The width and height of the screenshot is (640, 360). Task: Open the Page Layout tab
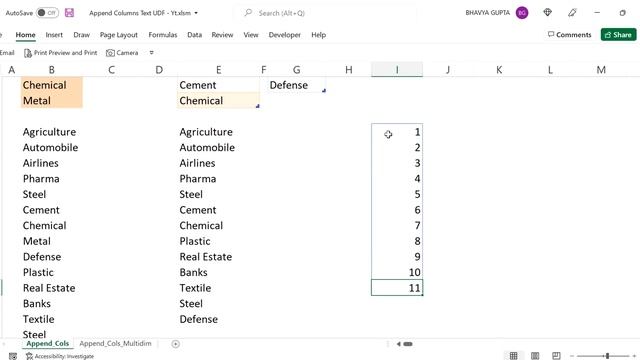(x=119, y=35)
